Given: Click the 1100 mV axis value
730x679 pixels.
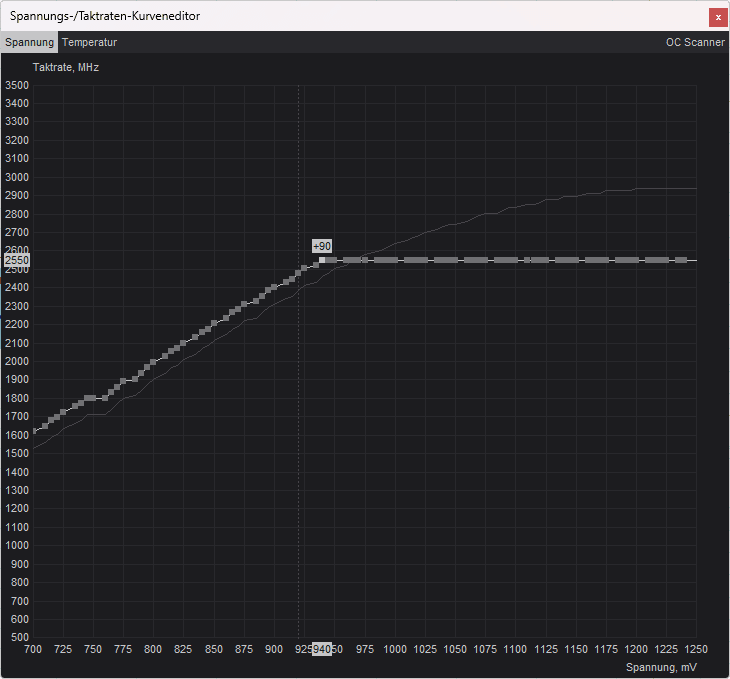Looking at the screenshot, I should (515, 649).
